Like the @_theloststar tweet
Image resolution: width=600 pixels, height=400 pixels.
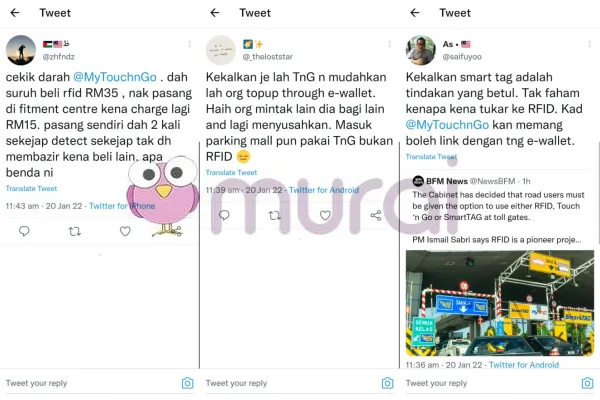pos(325,215)
